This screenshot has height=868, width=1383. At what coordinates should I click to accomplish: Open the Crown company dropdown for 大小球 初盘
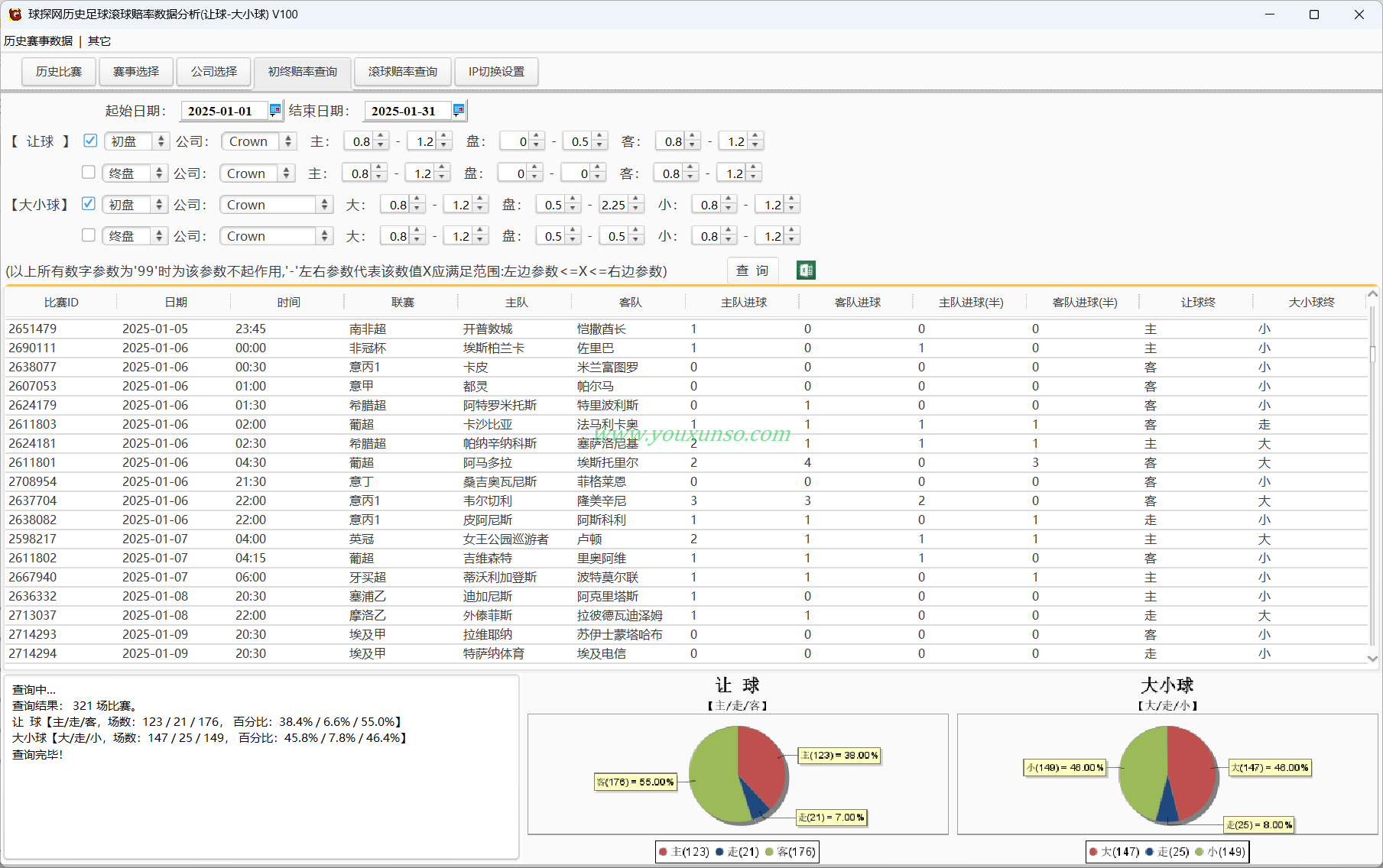(276, 205)
